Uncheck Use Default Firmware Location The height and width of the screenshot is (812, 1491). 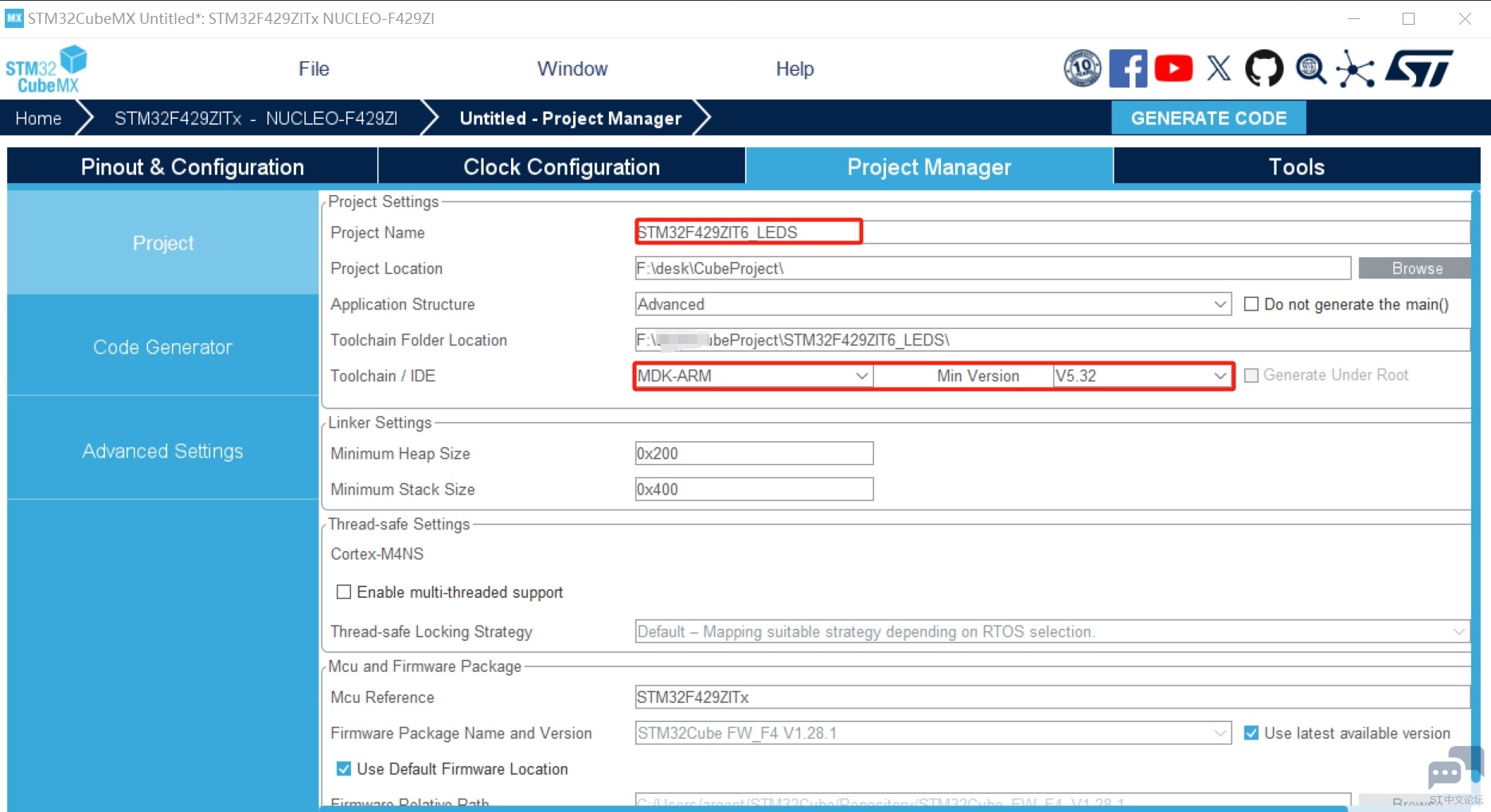[344, 768]
